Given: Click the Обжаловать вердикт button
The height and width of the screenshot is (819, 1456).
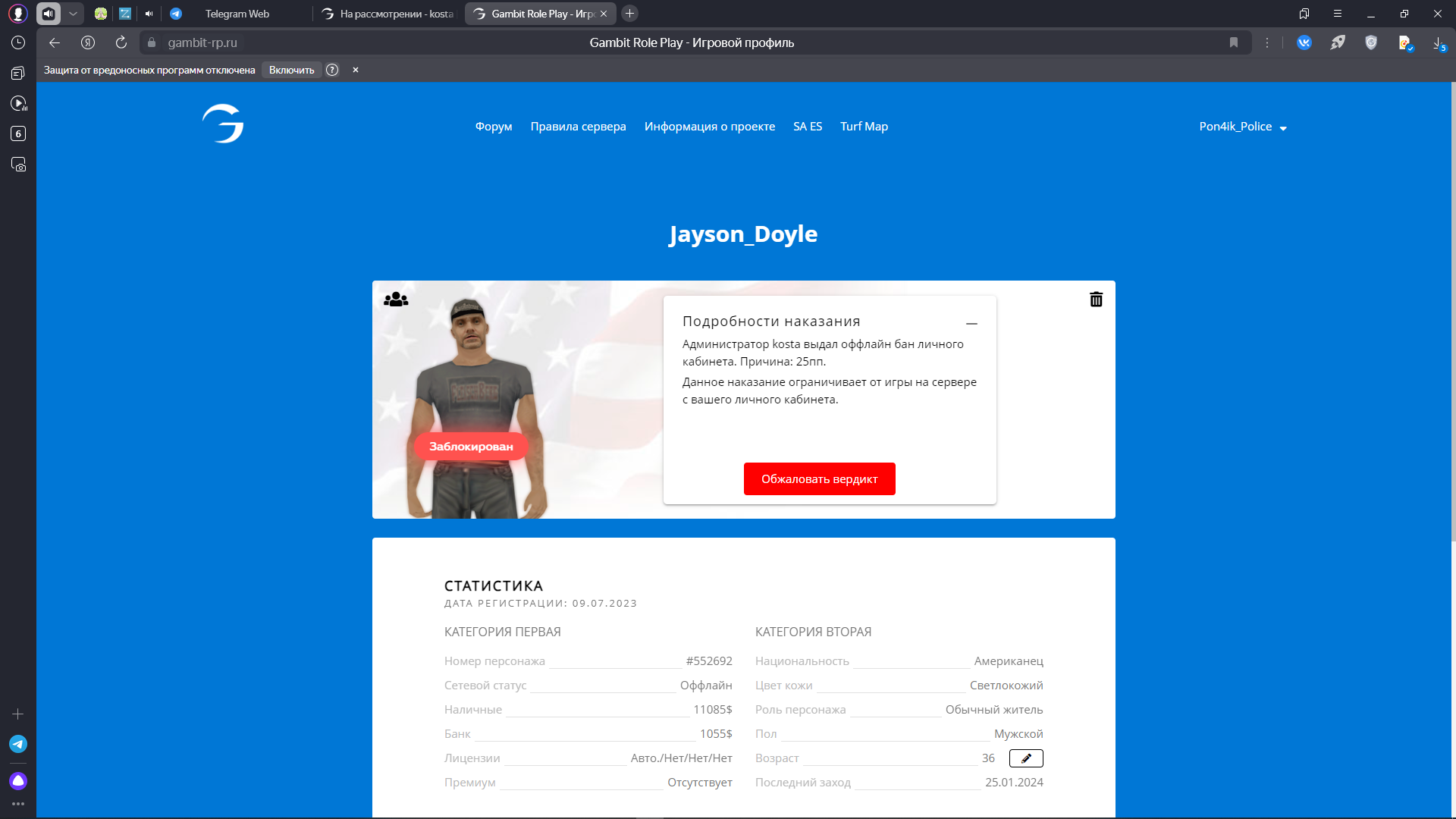Looking at the screenshot, I should [x=819, y=479].
